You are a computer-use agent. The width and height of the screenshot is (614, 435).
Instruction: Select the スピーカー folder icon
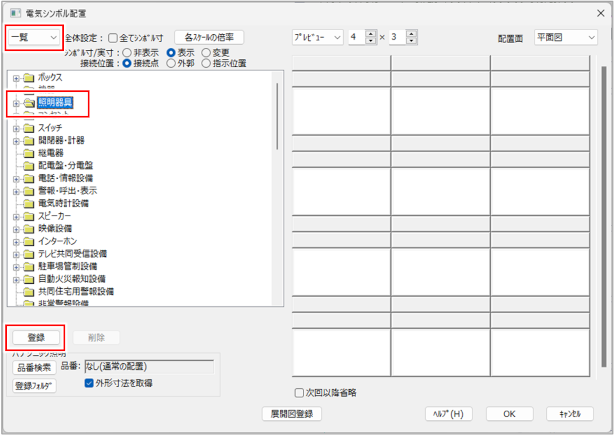click(28, 215)
